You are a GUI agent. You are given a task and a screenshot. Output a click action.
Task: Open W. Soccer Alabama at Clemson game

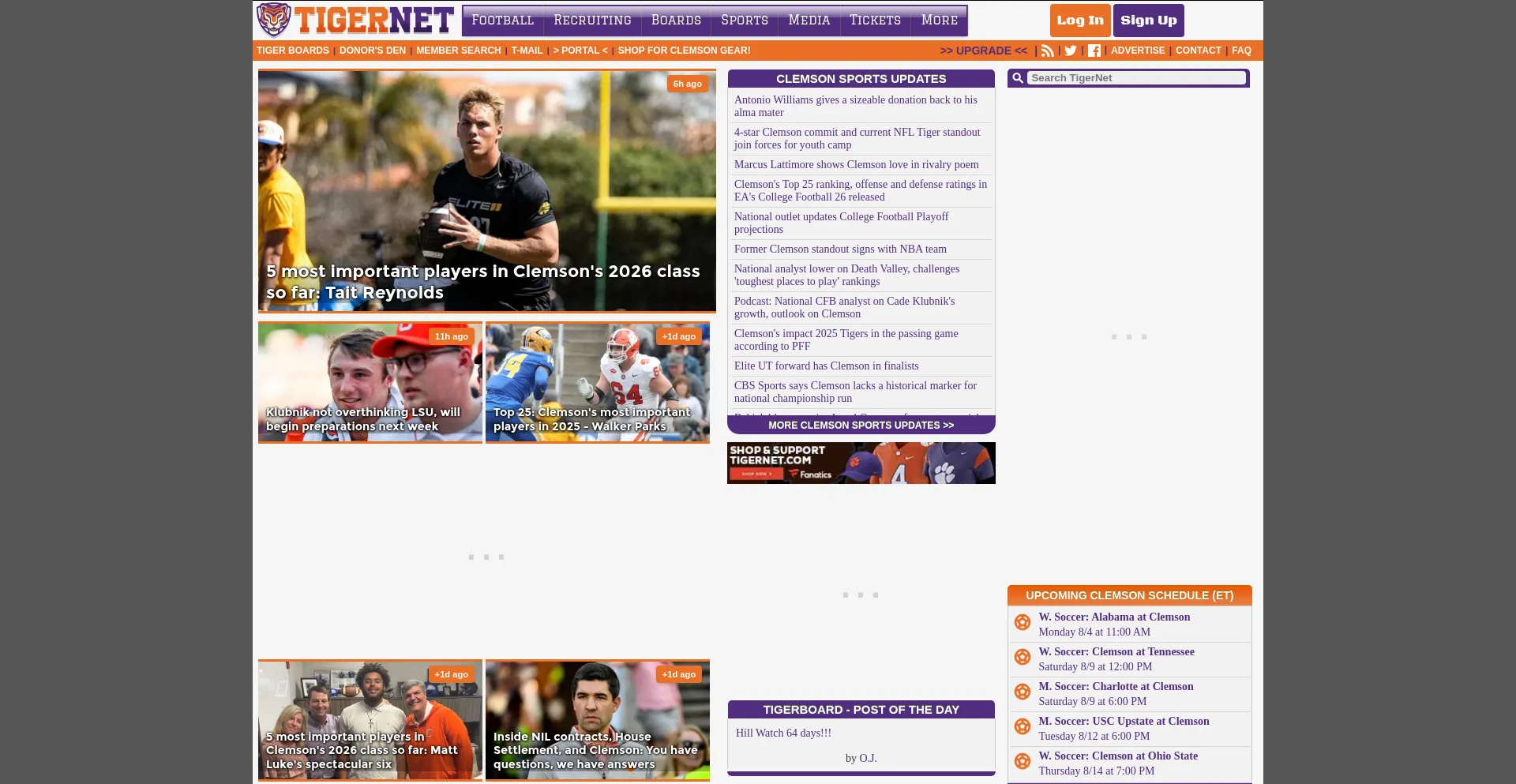[x=1114, y=617]
